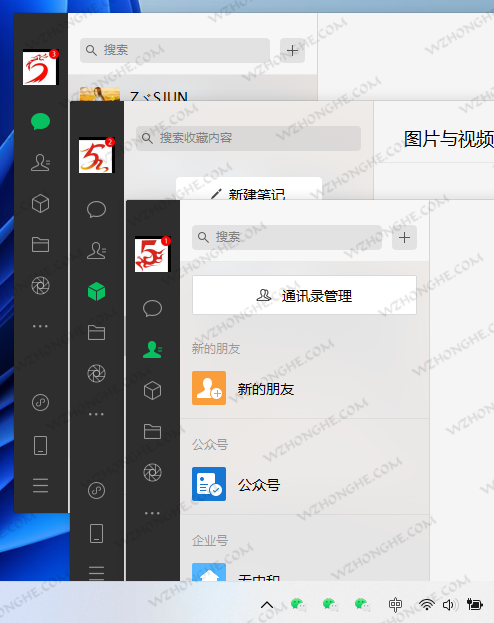Open Chats icon in back WeChat window
This screenshot has width=494, height=623.
tap(41, 121)
